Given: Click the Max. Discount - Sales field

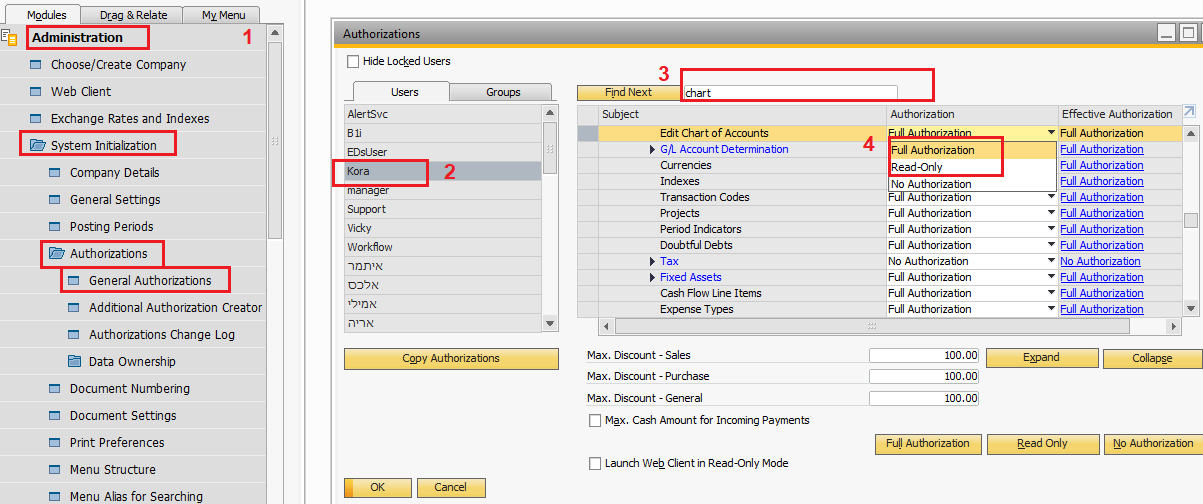Looking at the screenshot, I should coord(923,356).
